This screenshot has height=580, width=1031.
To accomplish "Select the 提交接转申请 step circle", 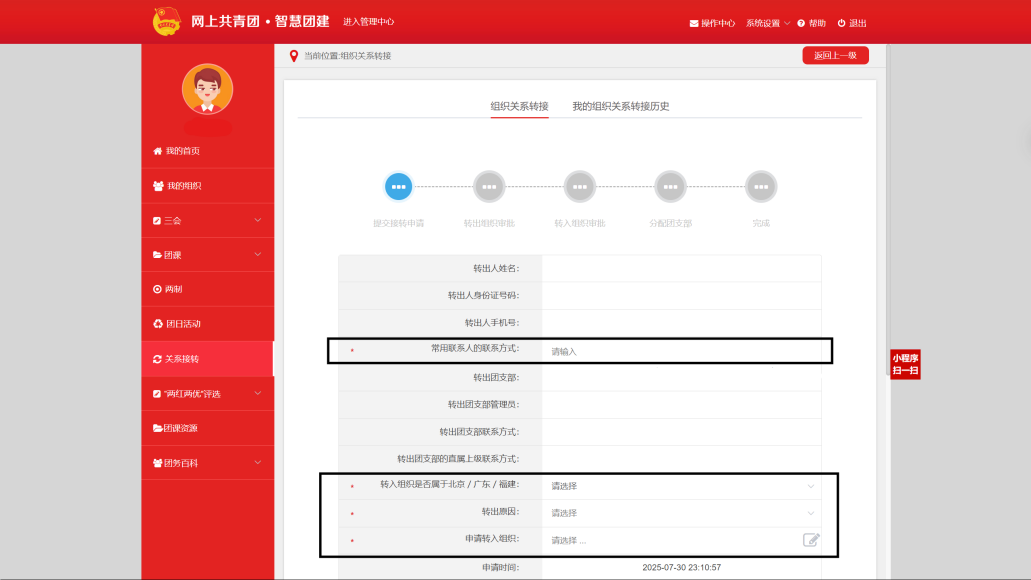I will pyautogui.click(x=398, y=186).
